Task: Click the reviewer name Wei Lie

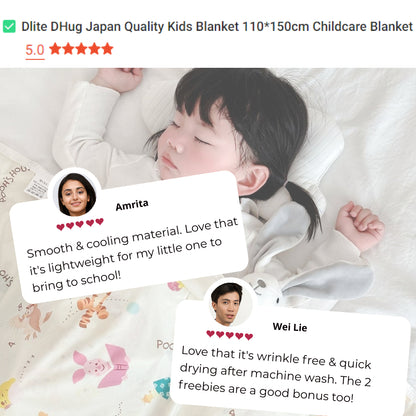Action: (290, 327)
